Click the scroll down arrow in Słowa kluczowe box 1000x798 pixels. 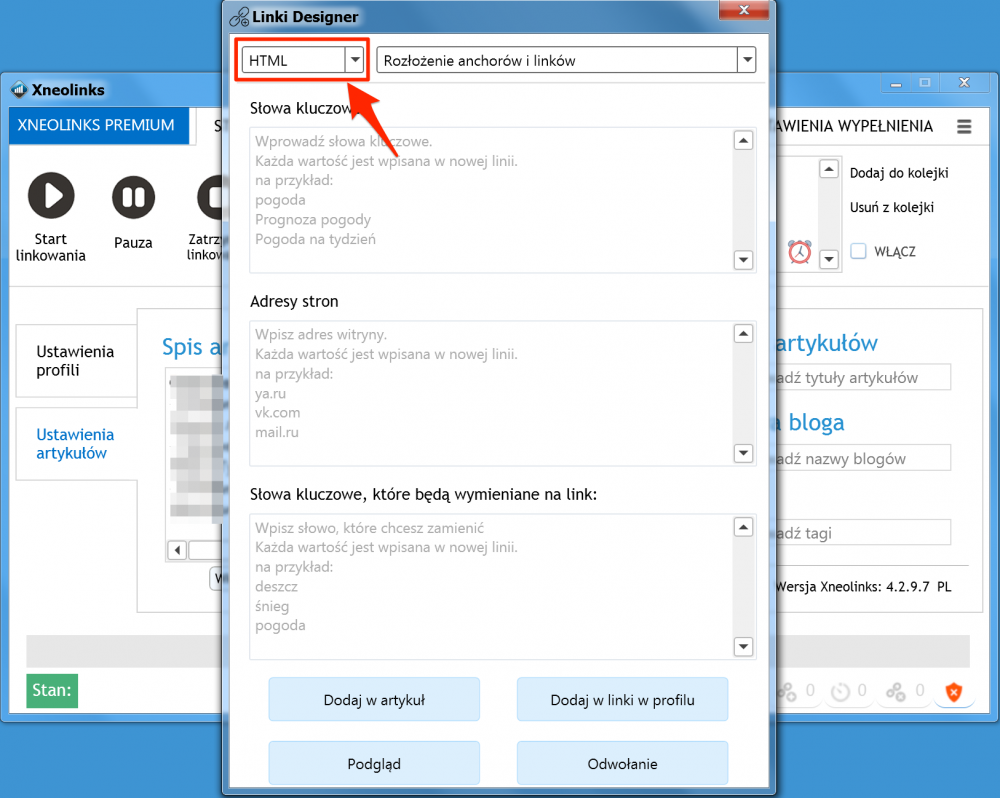(744, 260)
